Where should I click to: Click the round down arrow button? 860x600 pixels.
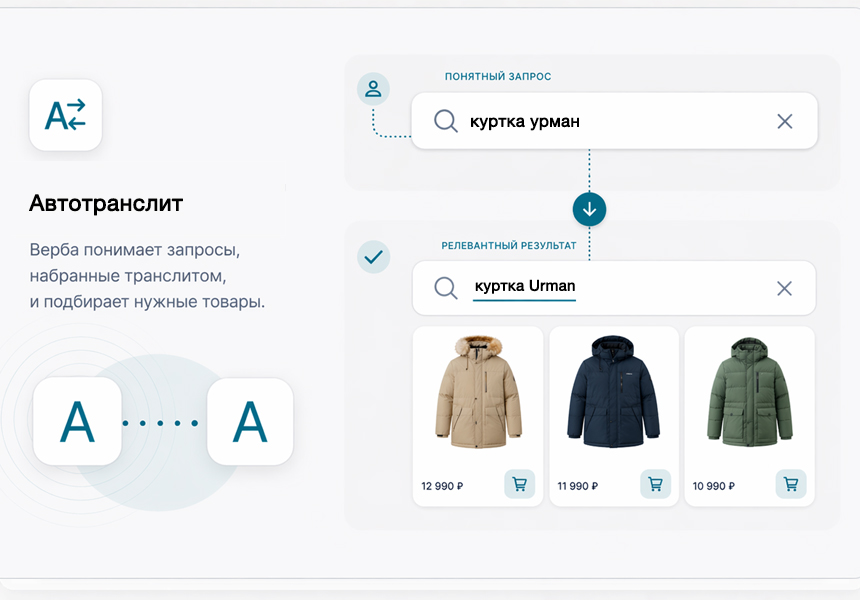(589, 209)
